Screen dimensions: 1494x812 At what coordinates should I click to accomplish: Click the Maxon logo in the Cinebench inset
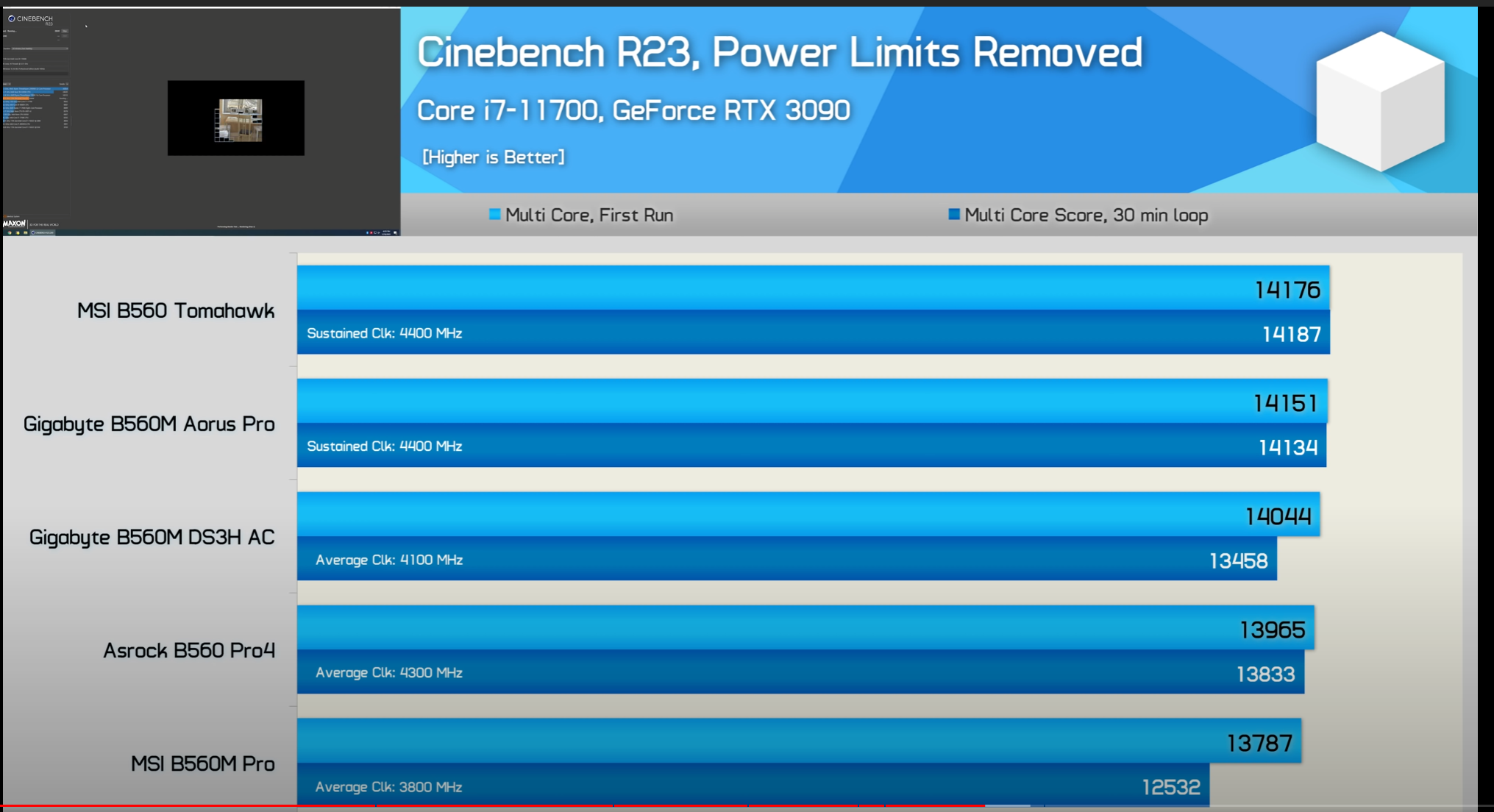click(14, 223)
